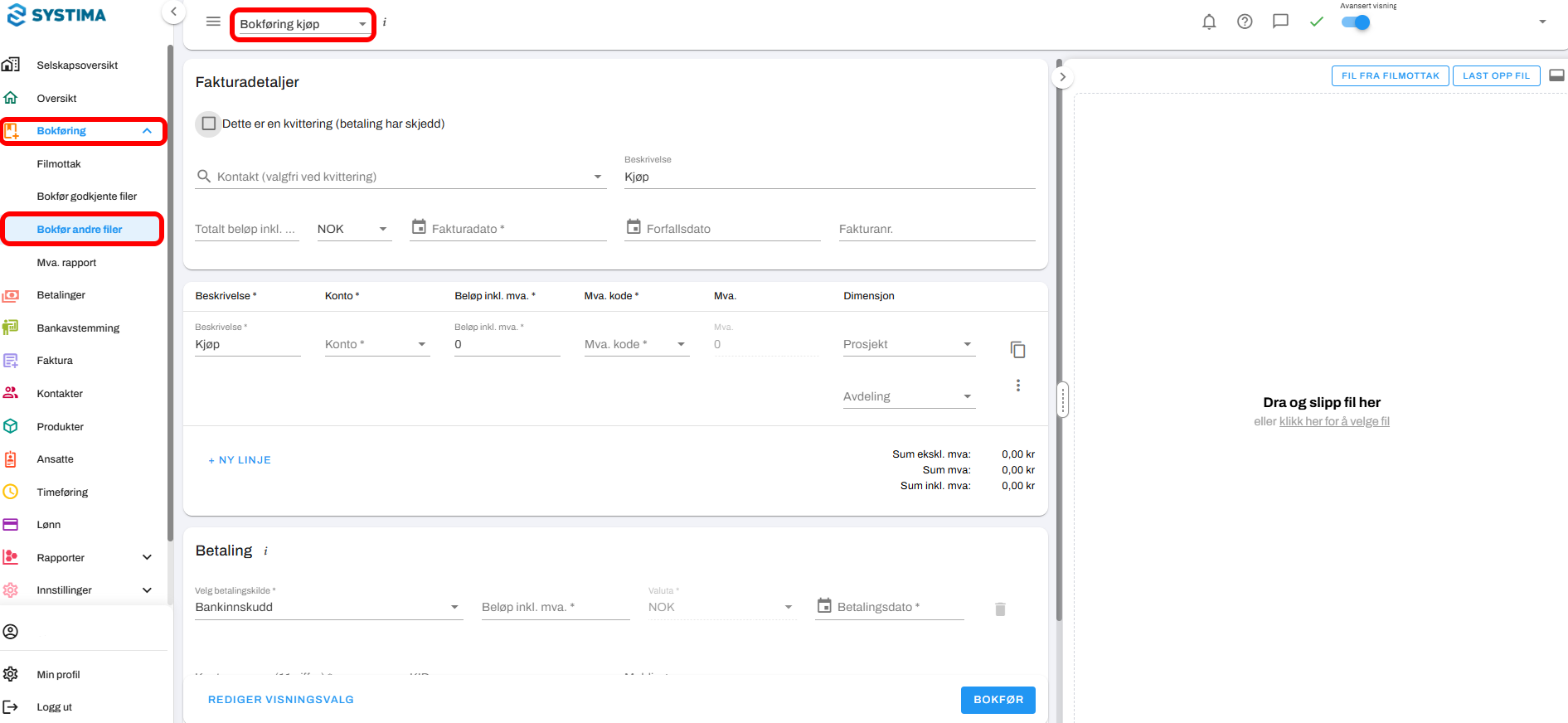Viewport: 1568px width, 723px height.
Task: Open the Bankinnskudd payment source dropdown
Action: point(328,607)
